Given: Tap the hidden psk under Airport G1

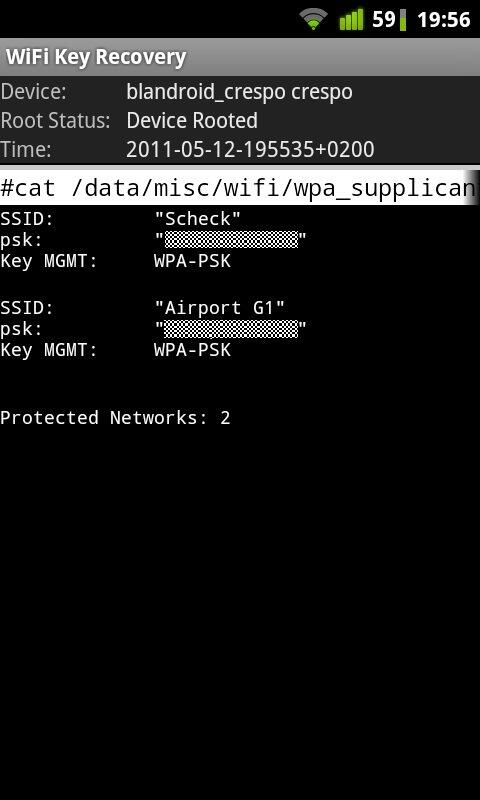Looking at the screenshot, I should [231, 329].
